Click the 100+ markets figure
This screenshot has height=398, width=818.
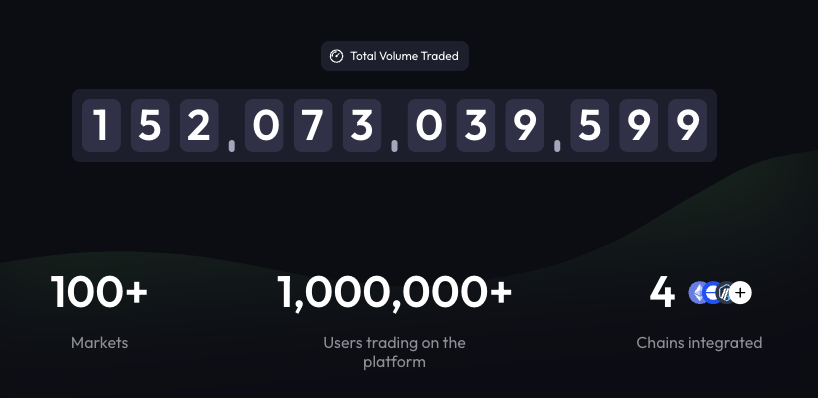(x=99, y=293)
